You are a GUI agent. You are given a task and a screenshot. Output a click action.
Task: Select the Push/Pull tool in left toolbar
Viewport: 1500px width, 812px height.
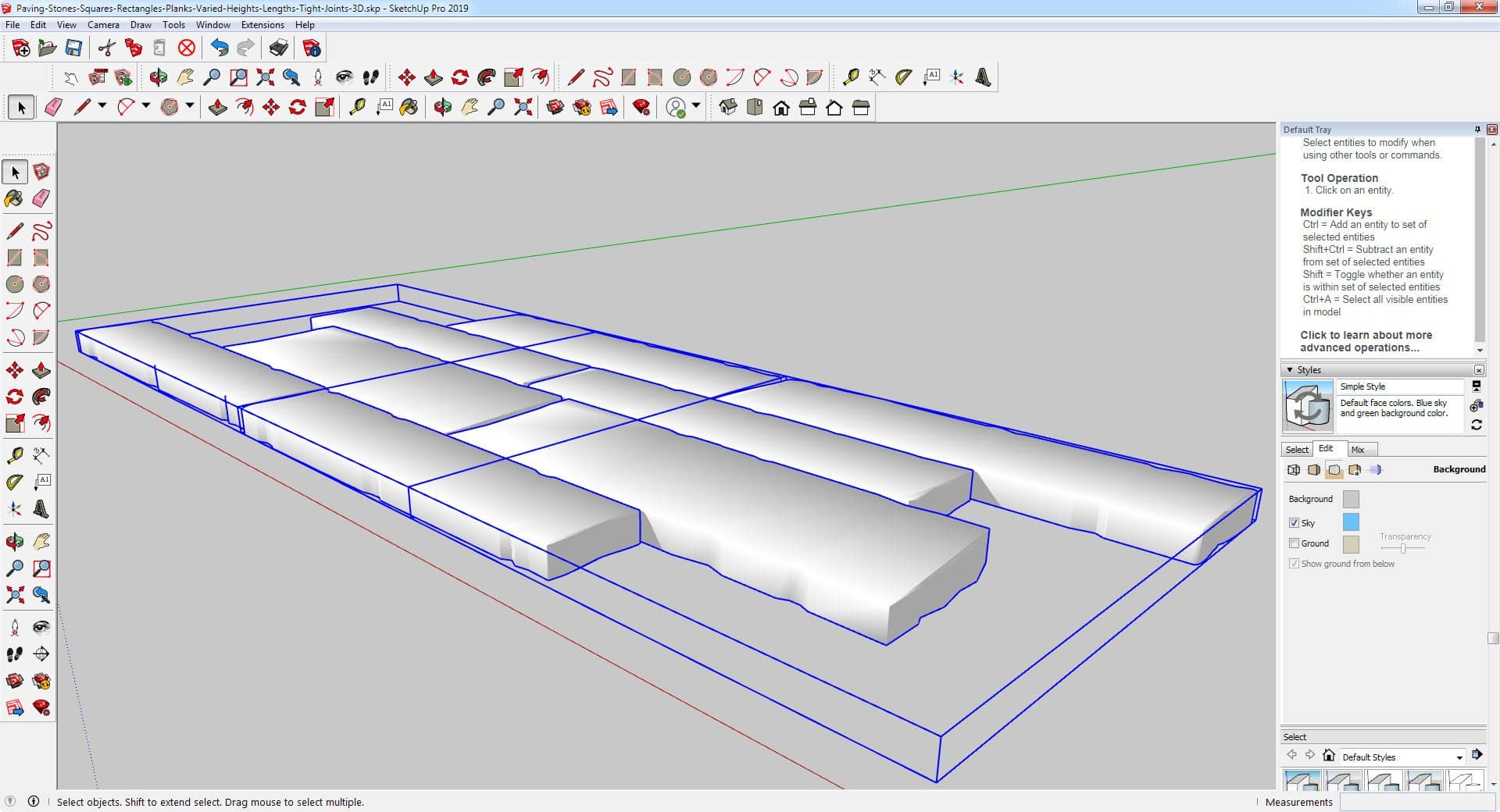[41, 370]
